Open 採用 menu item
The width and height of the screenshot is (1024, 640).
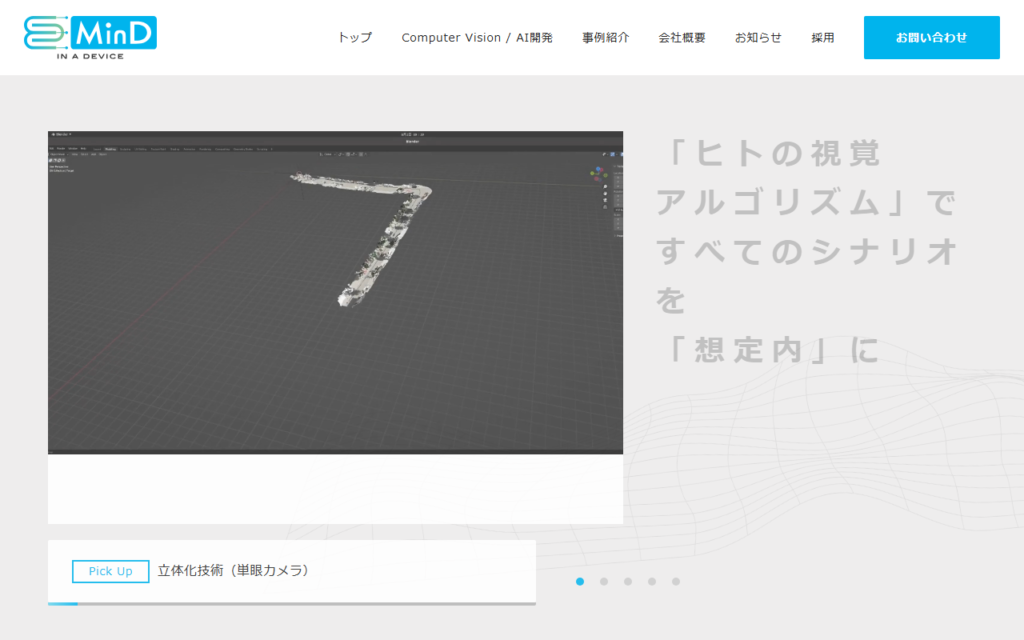[823, 38]
